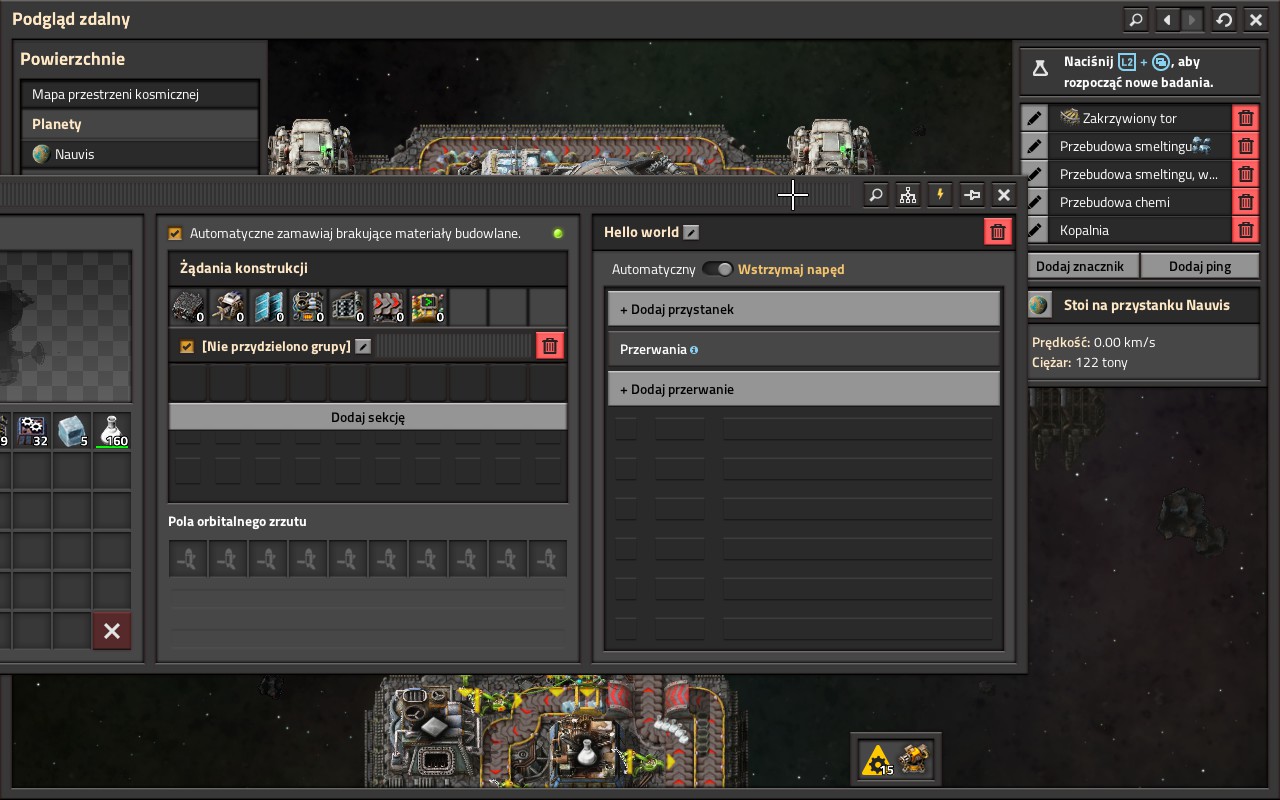Click the magnifier icon in the platform window header
Screen dimensions: 1280x800
(876, 195)
